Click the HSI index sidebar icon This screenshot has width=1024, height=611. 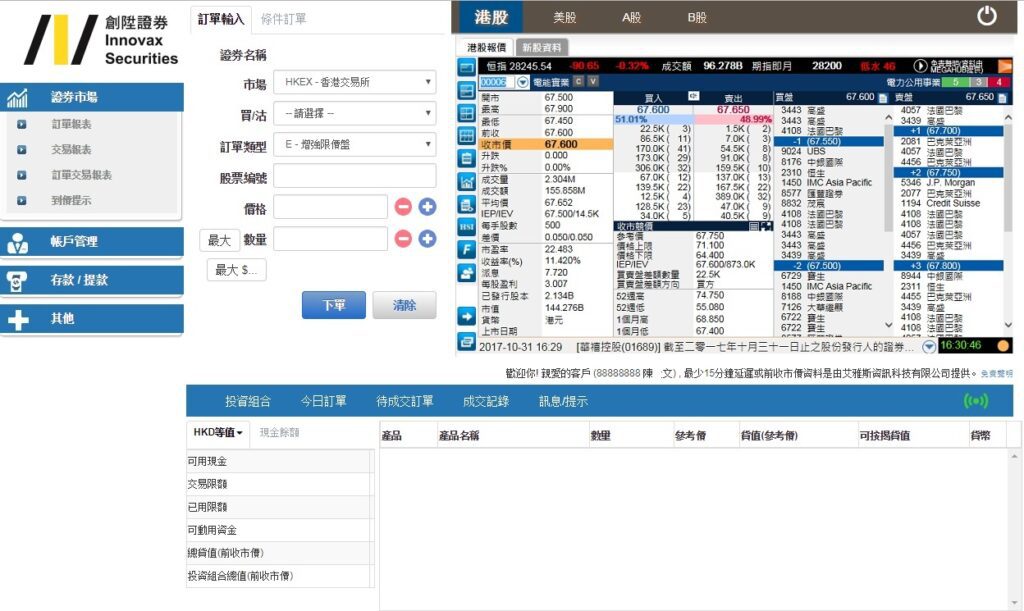[x=466, y=227]
